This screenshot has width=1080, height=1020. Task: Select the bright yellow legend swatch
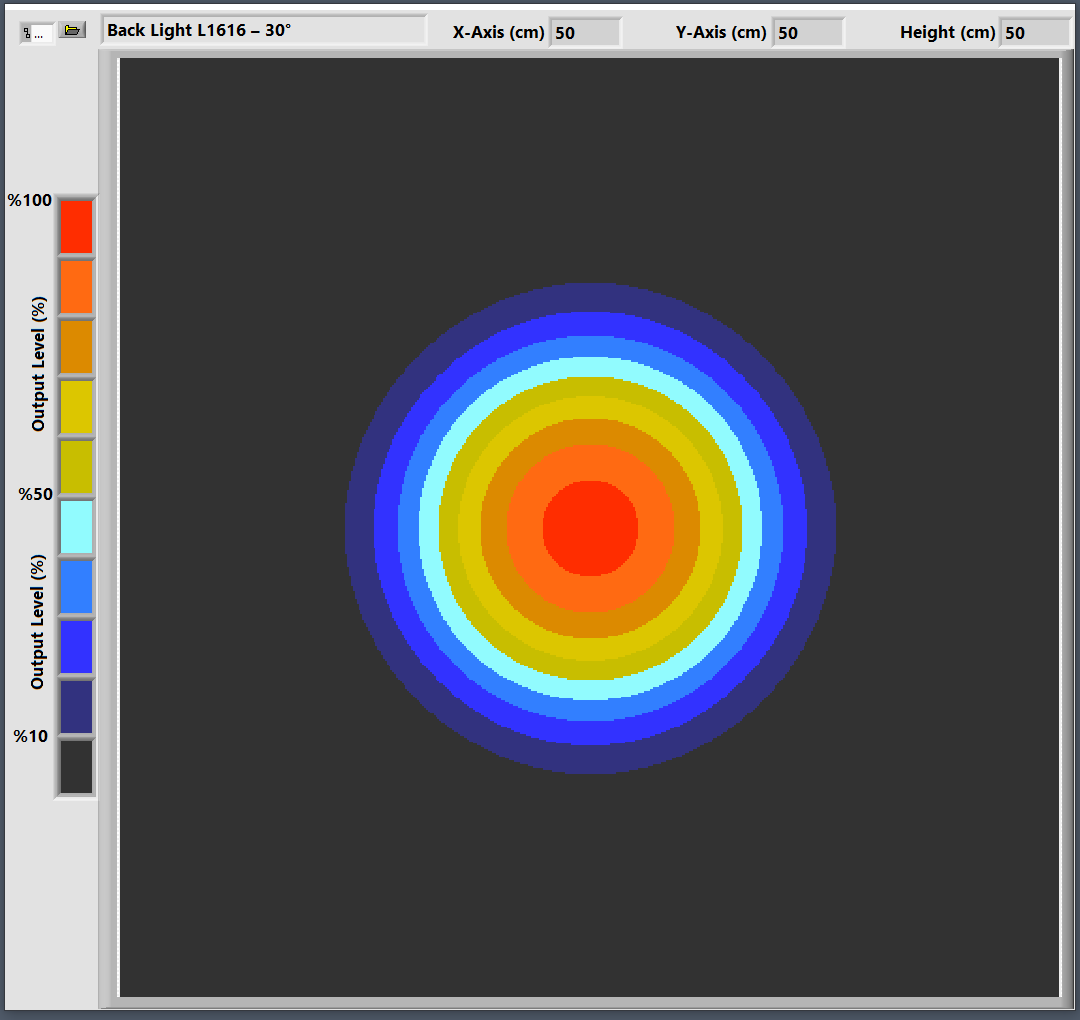pyautogui.click(x=76, y=407)
